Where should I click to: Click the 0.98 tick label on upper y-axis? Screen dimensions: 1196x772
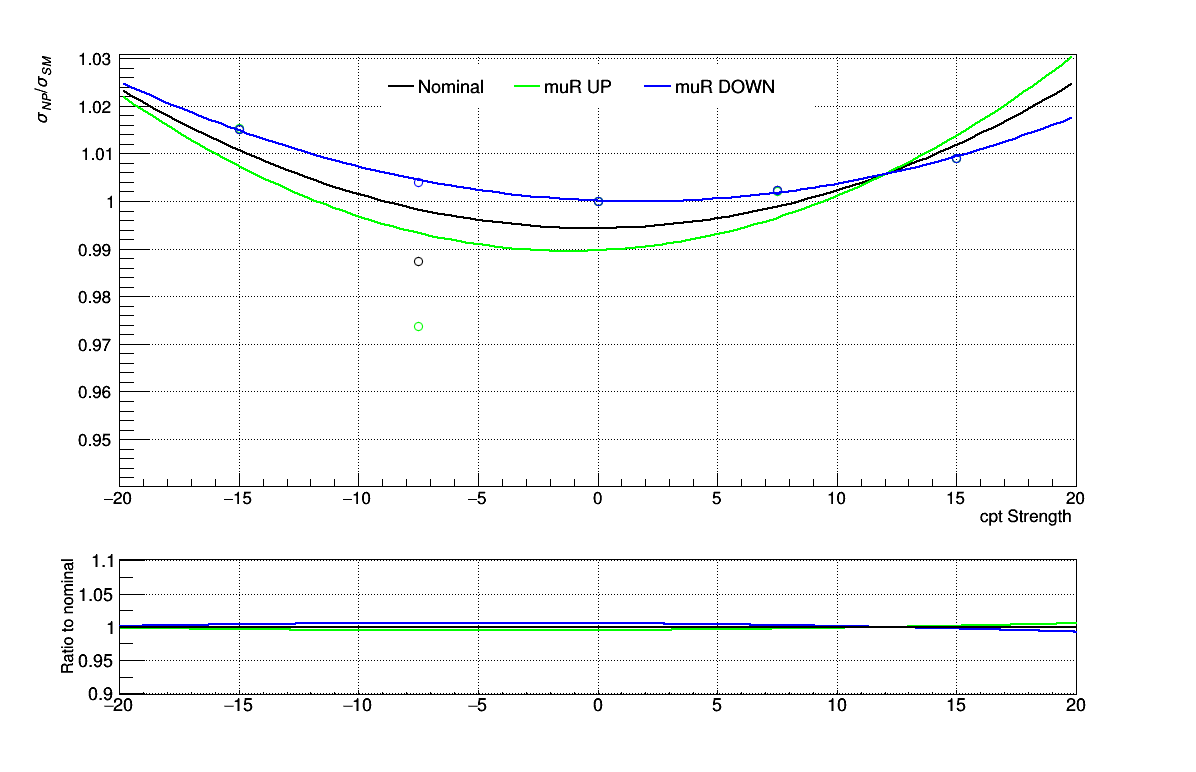[x=95, y=298]
